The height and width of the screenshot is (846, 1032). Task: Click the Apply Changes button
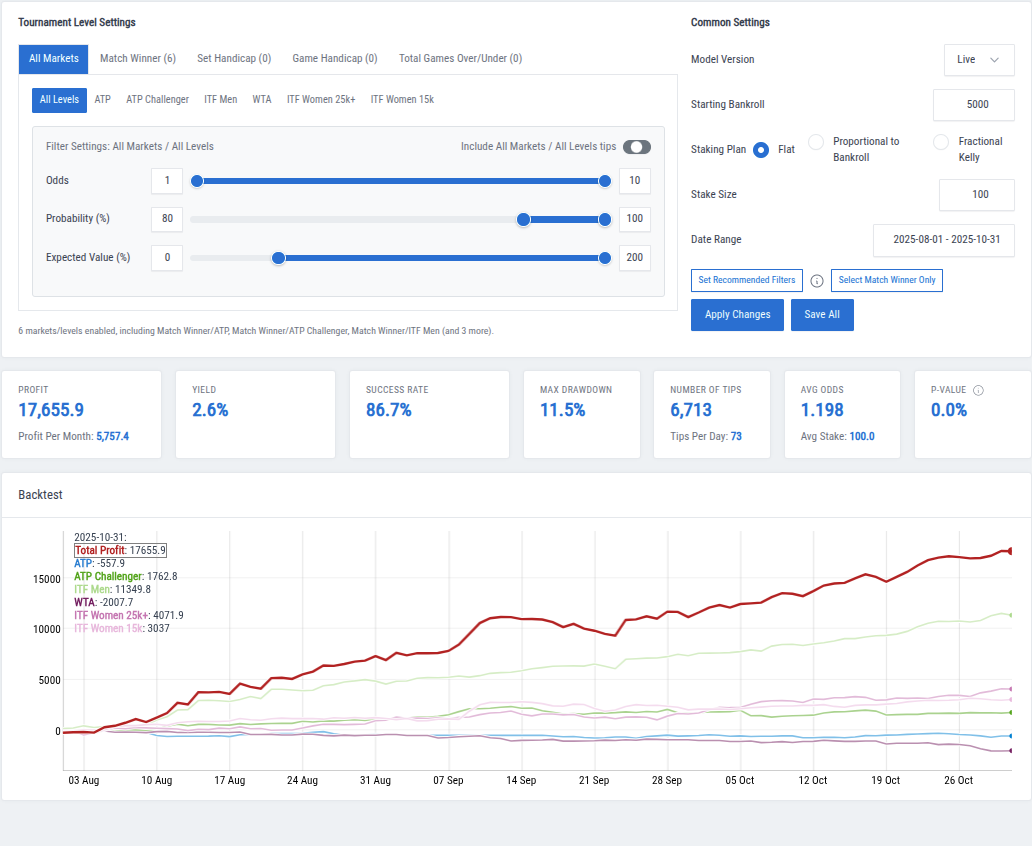point(737,314)
